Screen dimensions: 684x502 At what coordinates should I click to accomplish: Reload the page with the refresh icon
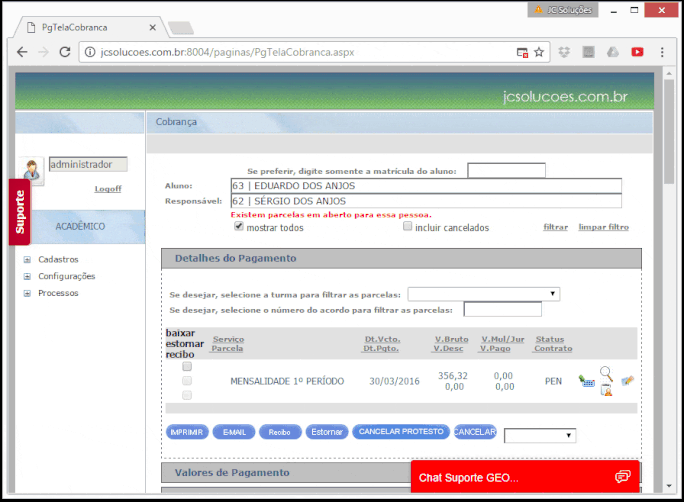[65, 52]
